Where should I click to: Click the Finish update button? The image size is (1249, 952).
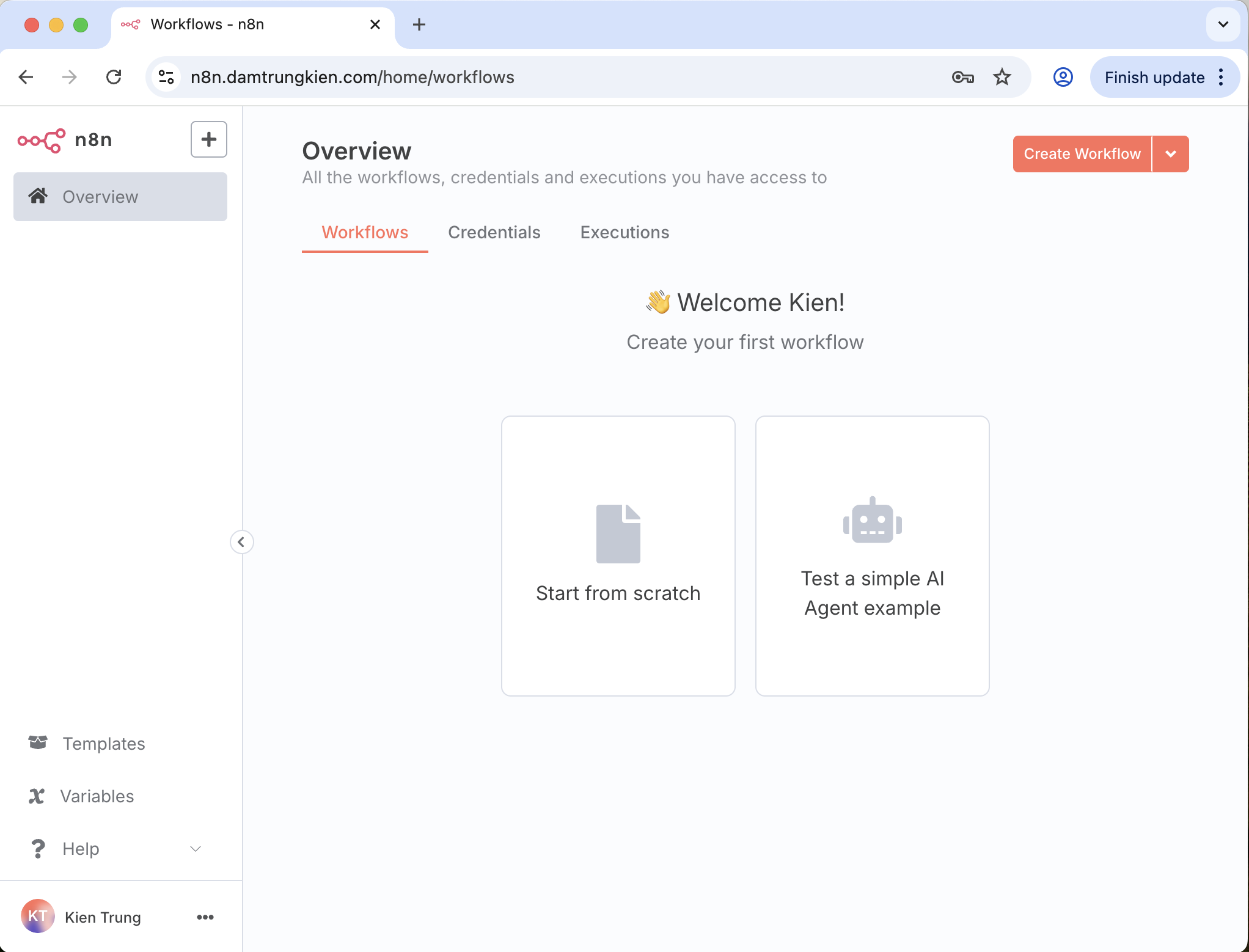coord(1154,78)
